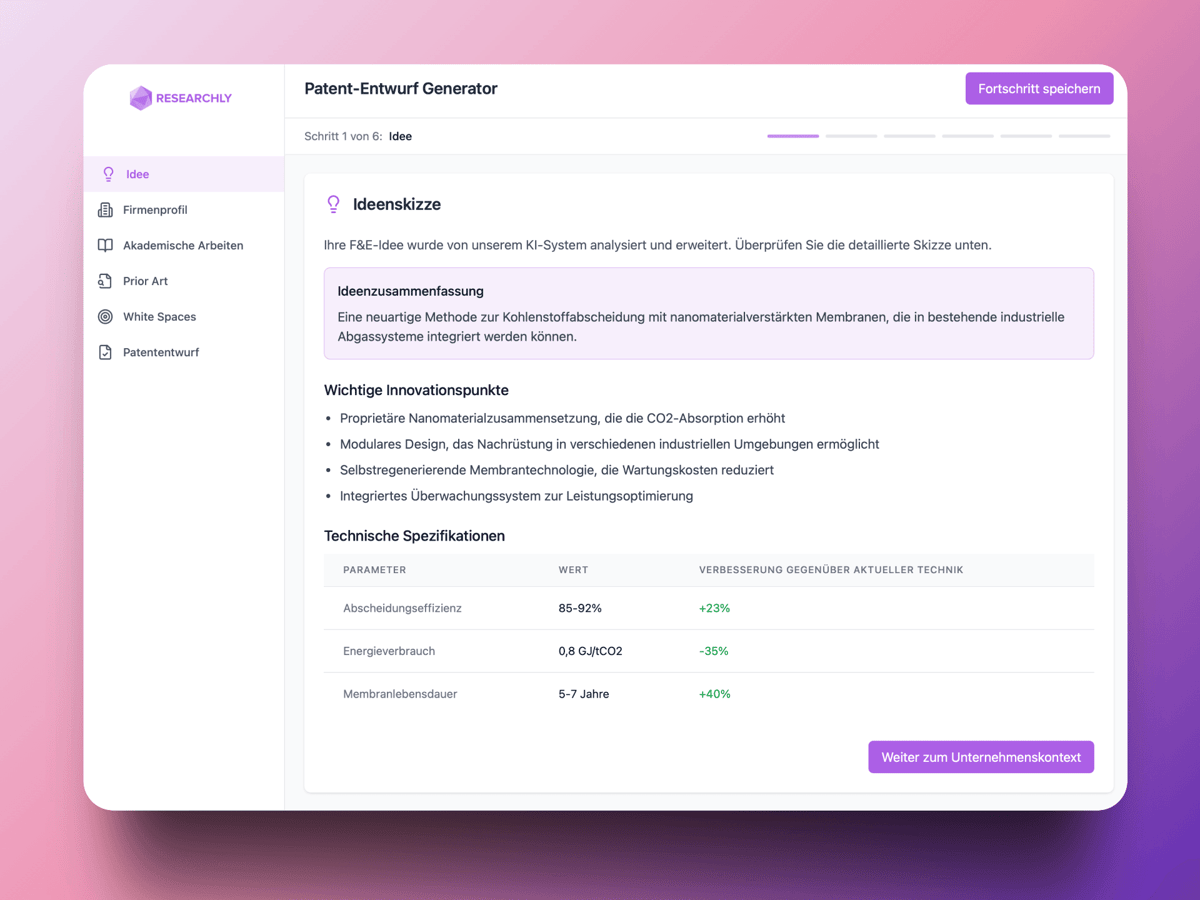
Task: Click the target icon for White Spaces
Action: click(105, 317)
